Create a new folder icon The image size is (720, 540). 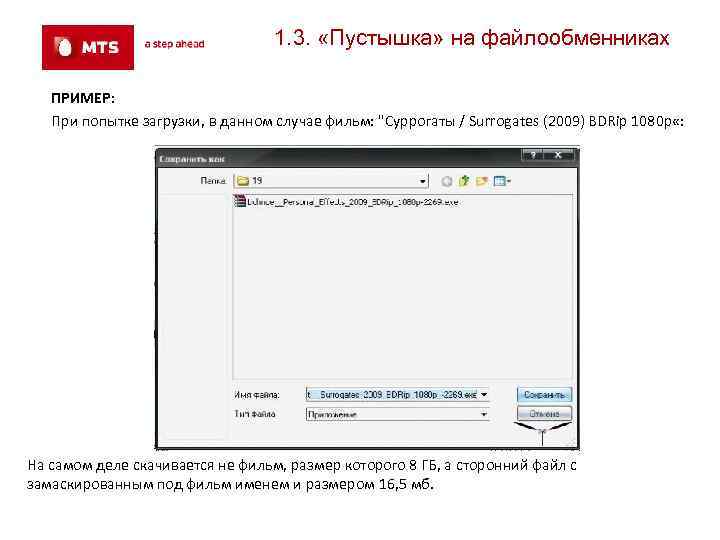481,181
